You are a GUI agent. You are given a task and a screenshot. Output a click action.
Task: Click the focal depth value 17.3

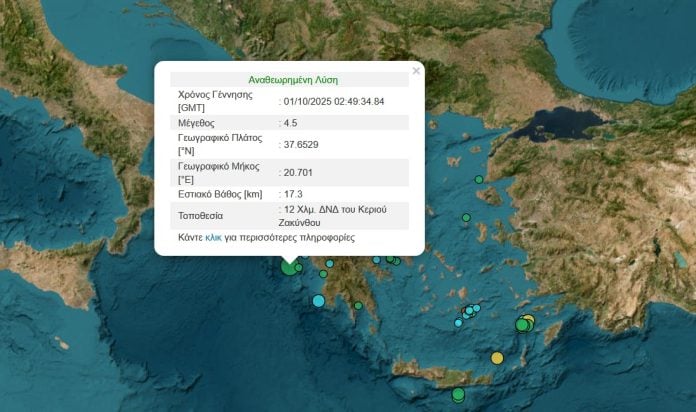click(293, 194)
